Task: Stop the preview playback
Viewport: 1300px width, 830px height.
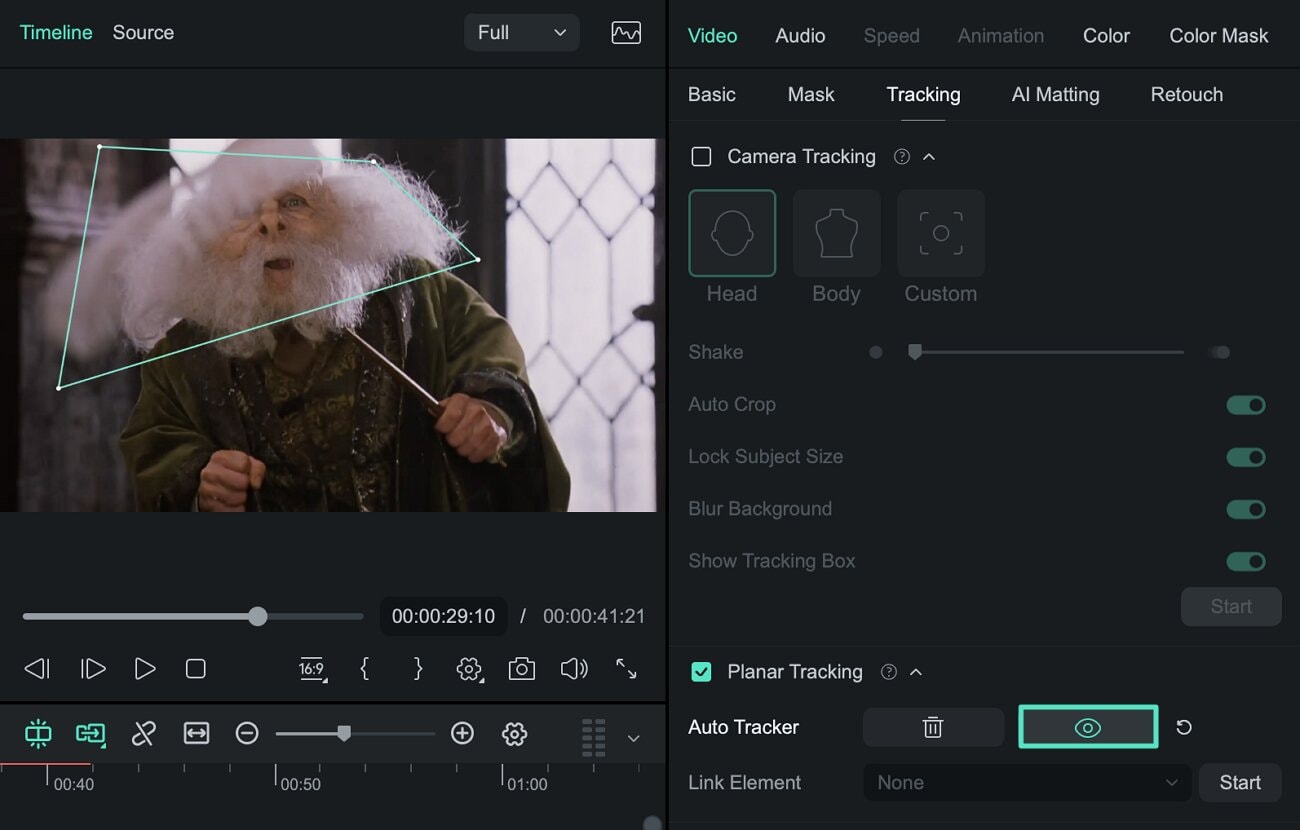Action: coord(196,669)
